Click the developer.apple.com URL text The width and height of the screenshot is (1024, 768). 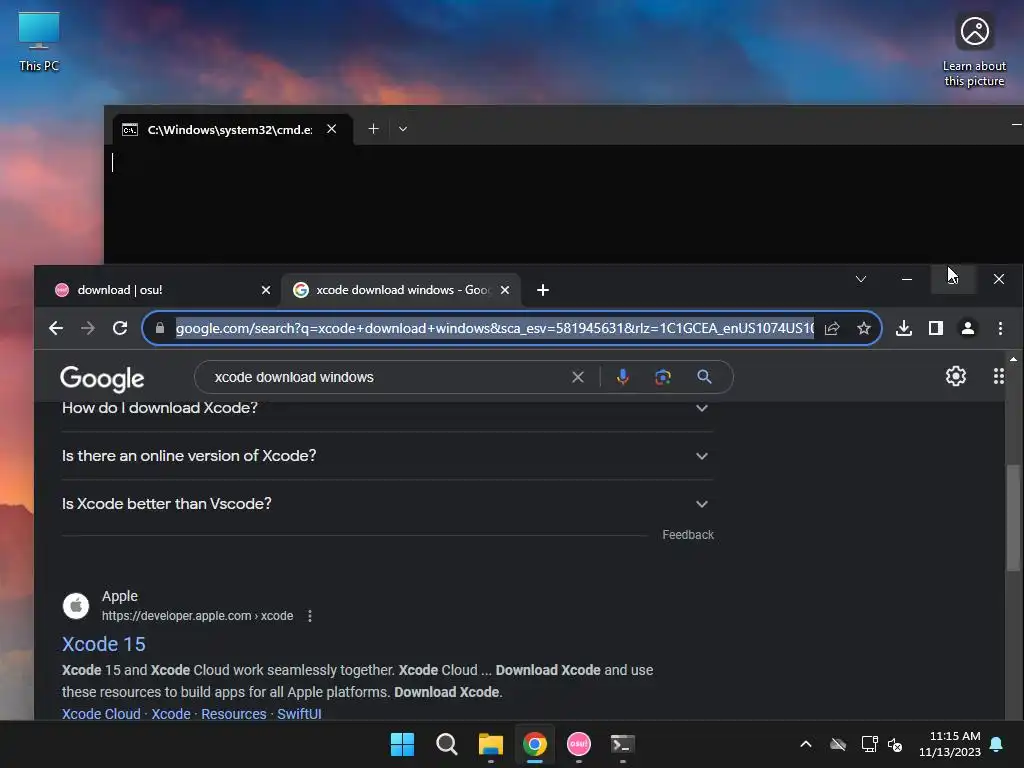[197, 616]
